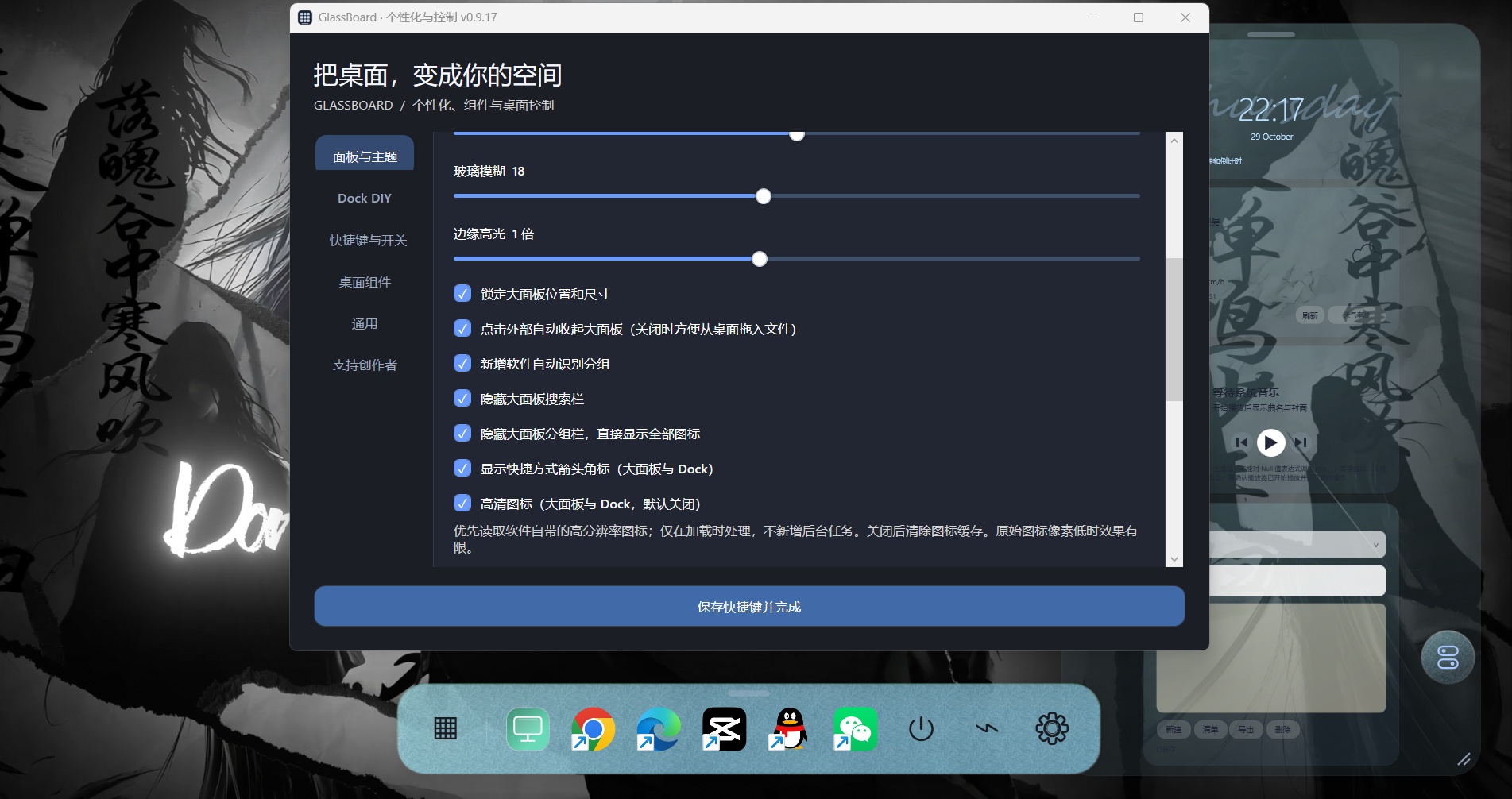Image resolution: width=1512 pixels, height=799 pixels.
Task: Click the 边缘高光 slider handle
Action: pyautogui.click(x=760, y=259)
